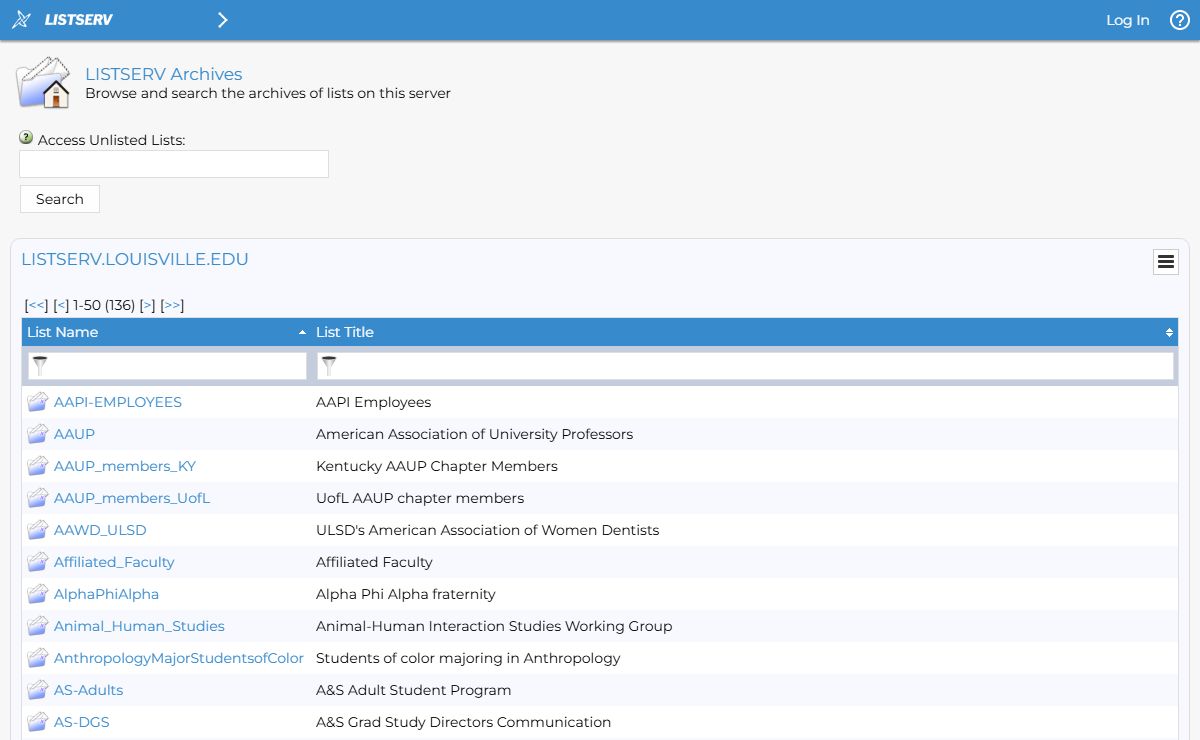Click the LISTSERV Archives home folder icon
Viewport: 1200px width, 740px height.
43,83
